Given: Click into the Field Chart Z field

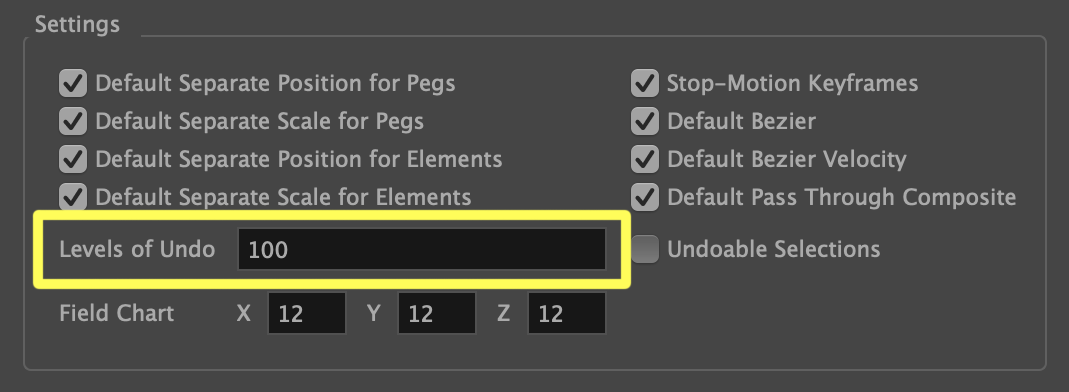Looking at the screenshot, I should [567, 314].
